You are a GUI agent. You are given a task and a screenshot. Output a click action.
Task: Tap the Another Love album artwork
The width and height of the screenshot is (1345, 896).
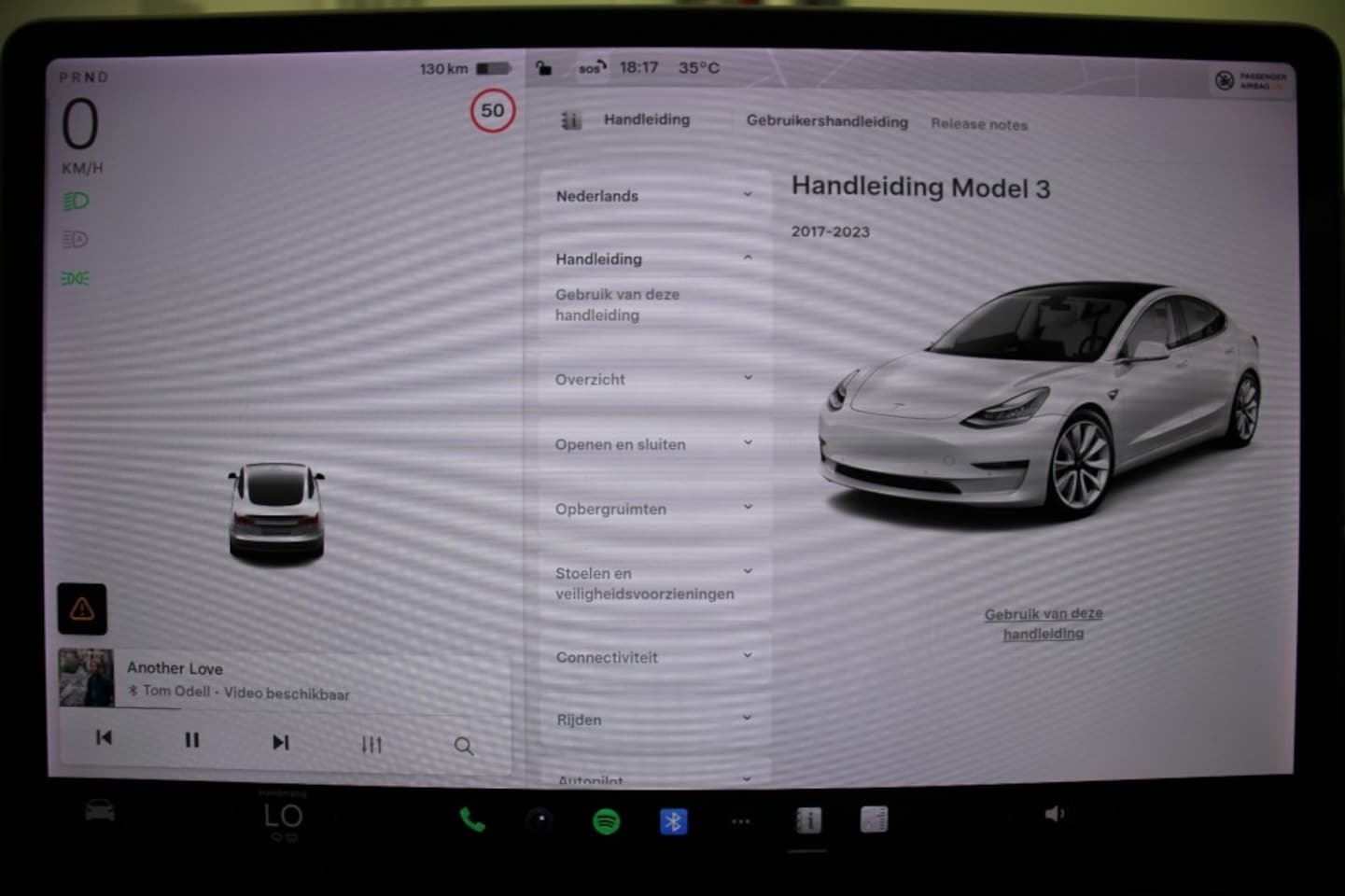tap(86, 677)
